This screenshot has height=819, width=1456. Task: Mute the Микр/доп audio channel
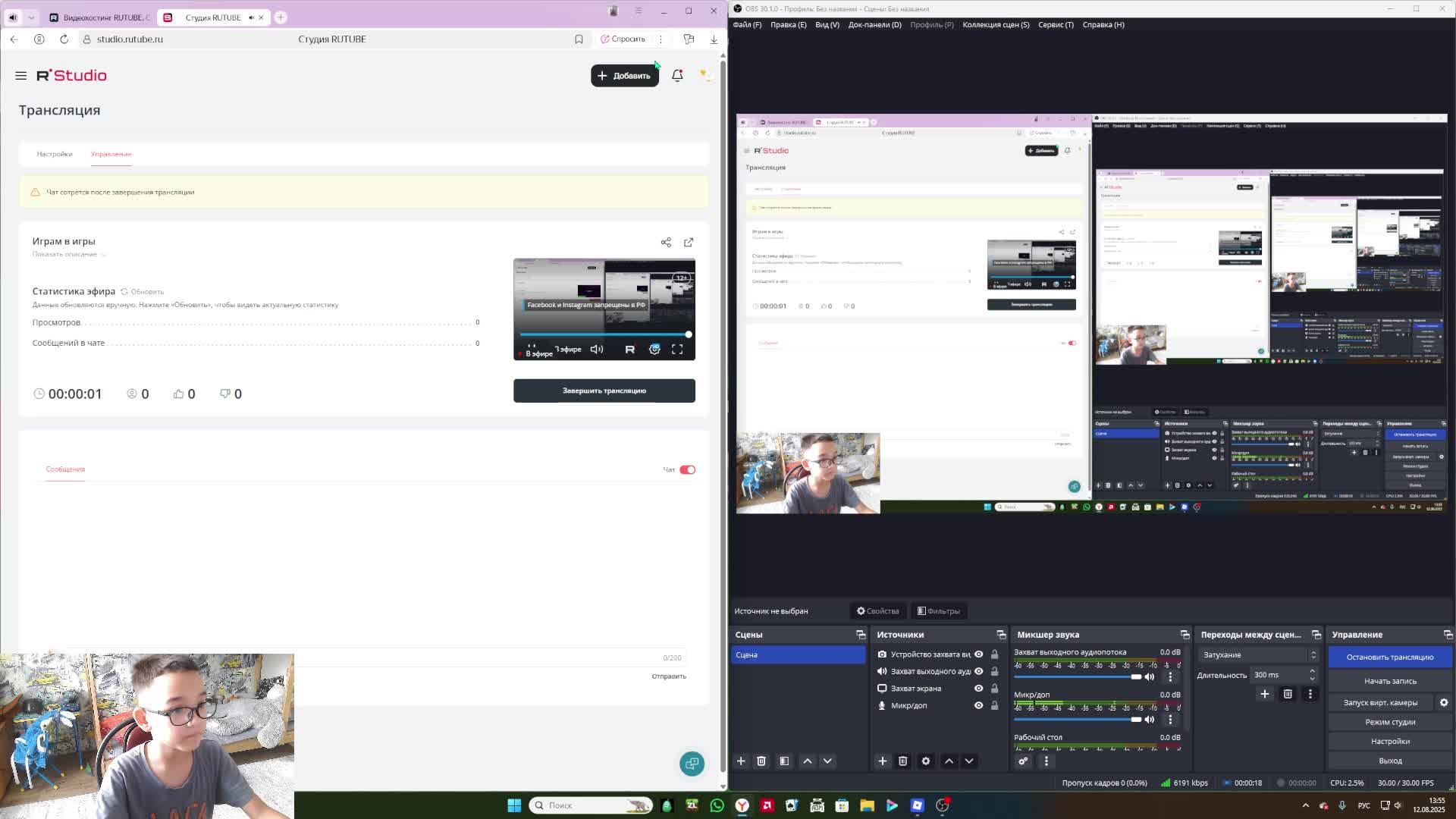(1150, 720)
